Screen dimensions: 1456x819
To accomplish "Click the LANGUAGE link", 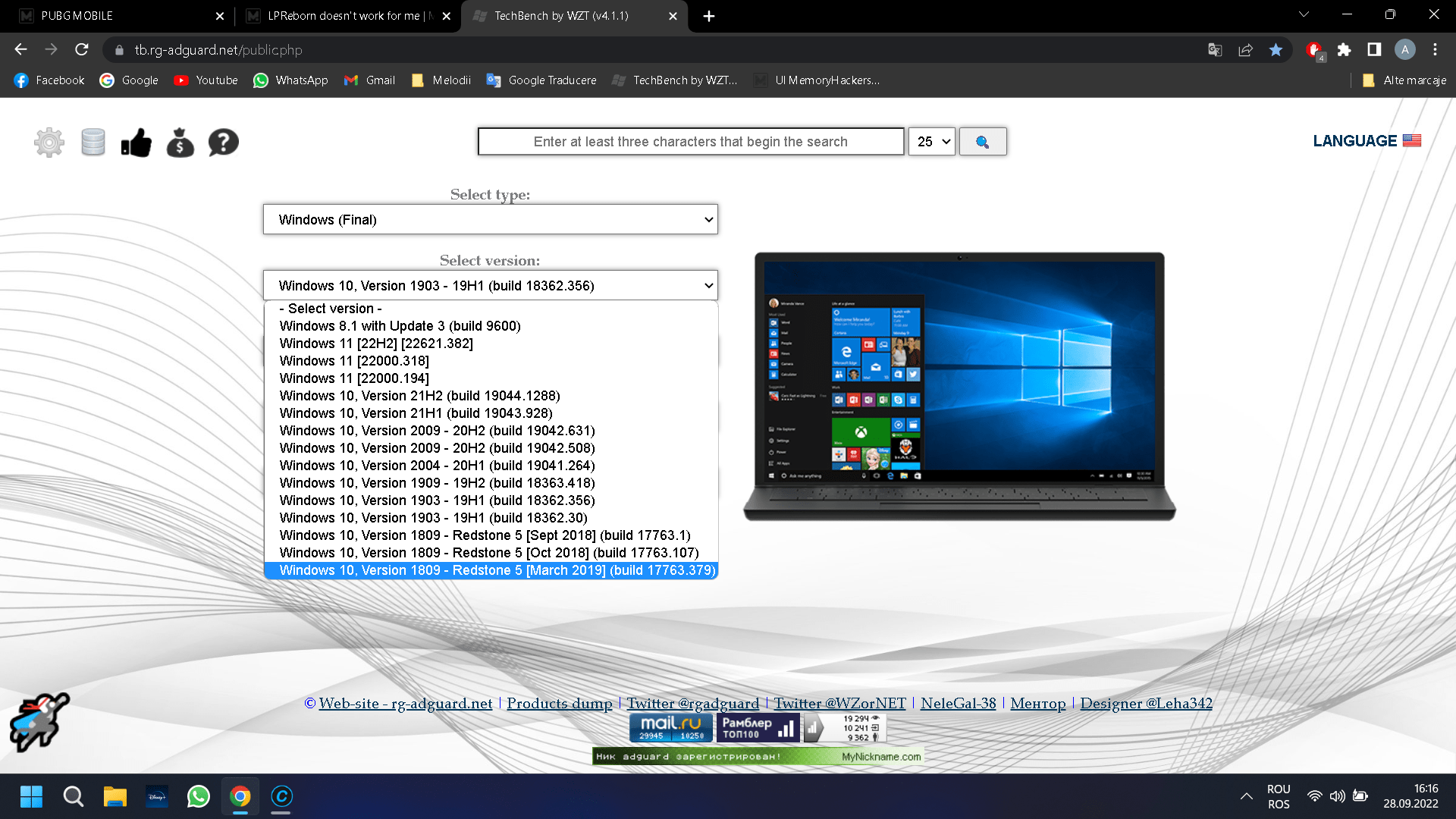I will (x=1355, y=141).
